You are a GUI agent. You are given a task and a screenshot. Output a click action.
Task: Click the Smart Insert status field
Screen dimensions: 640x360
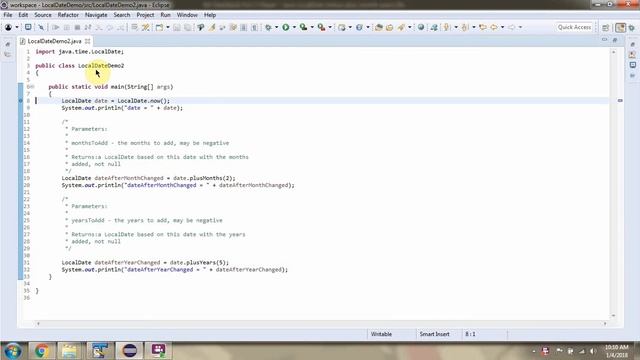click(434, 334)
